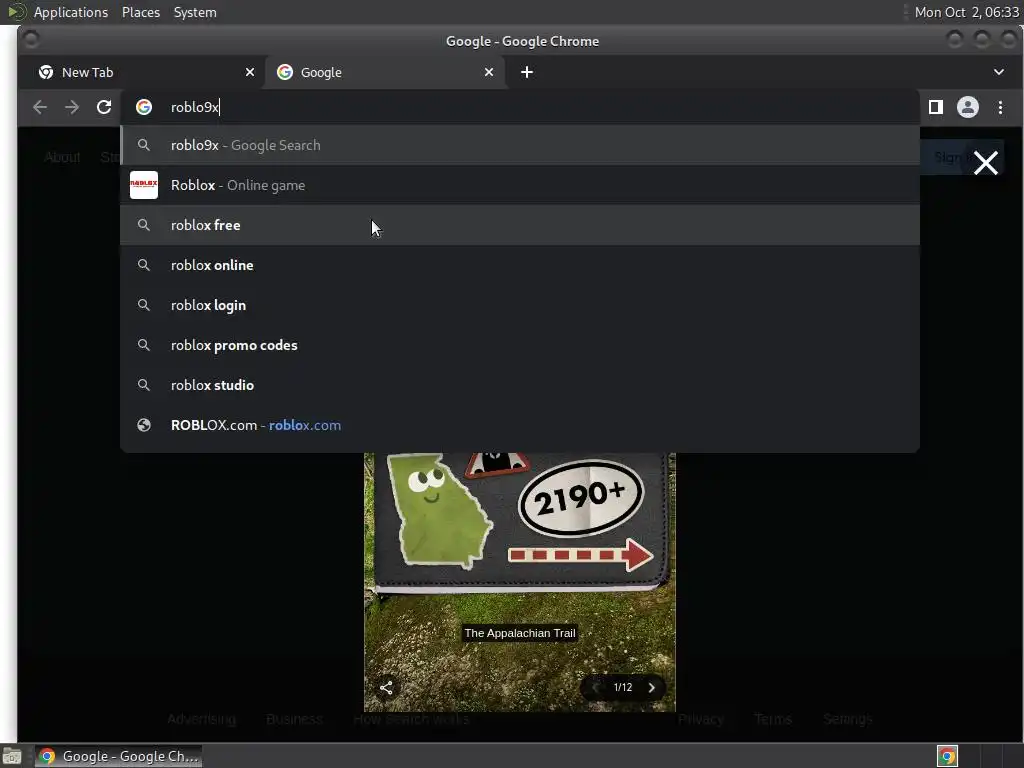Open the Privacy footer link

pos(701,719)
